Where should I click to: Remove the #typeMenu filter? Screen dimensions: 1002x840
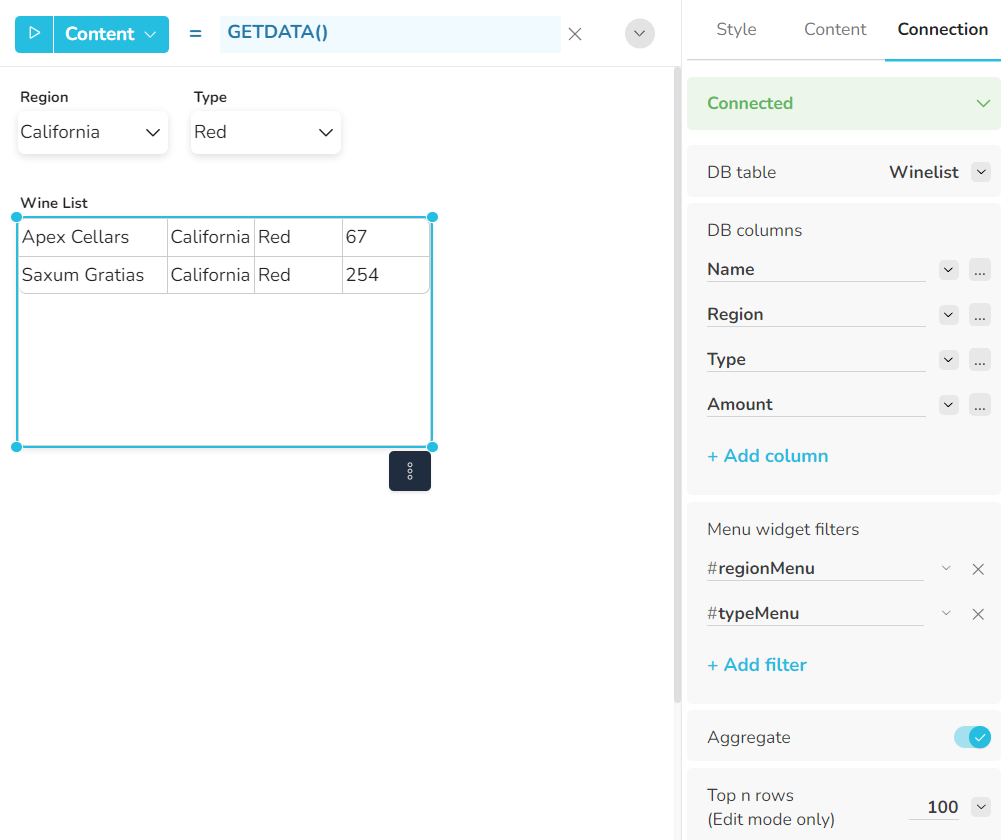pyautogui.click(x=978, y=614)
